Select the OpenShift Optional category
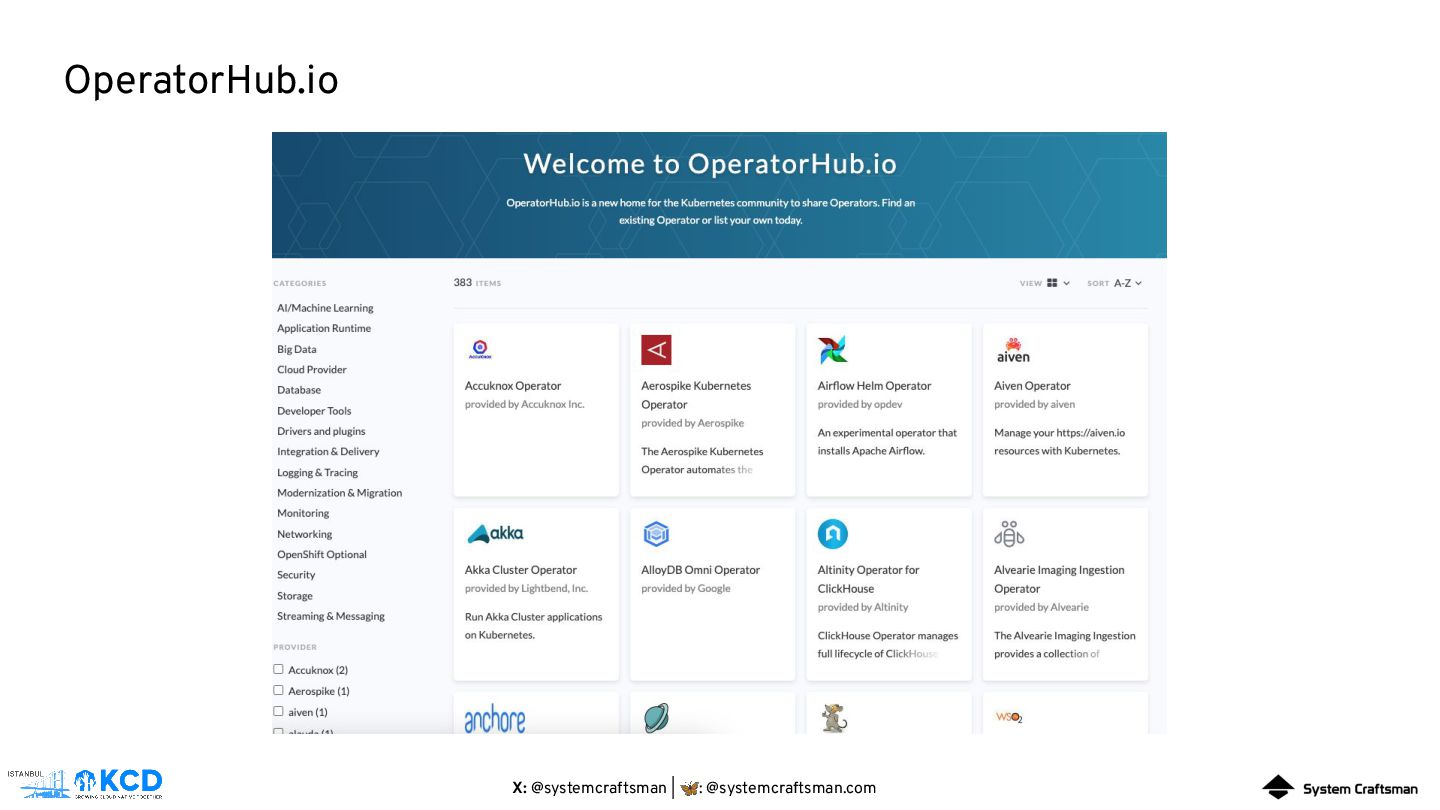The width and height of the screenshot is (1440, 810). coord(322,554)
